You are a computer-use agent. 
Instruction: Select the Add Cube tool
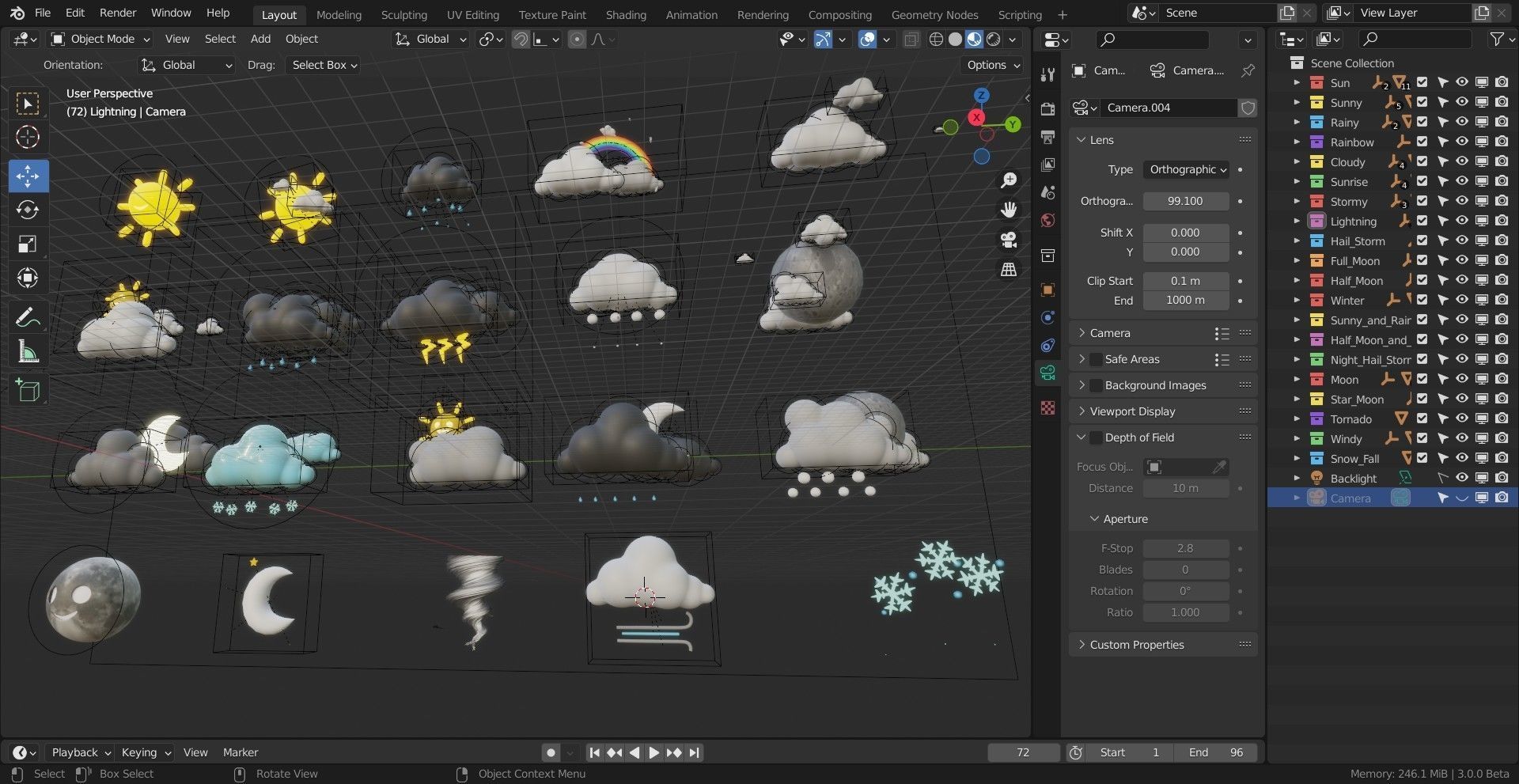[x=28, y=391]
